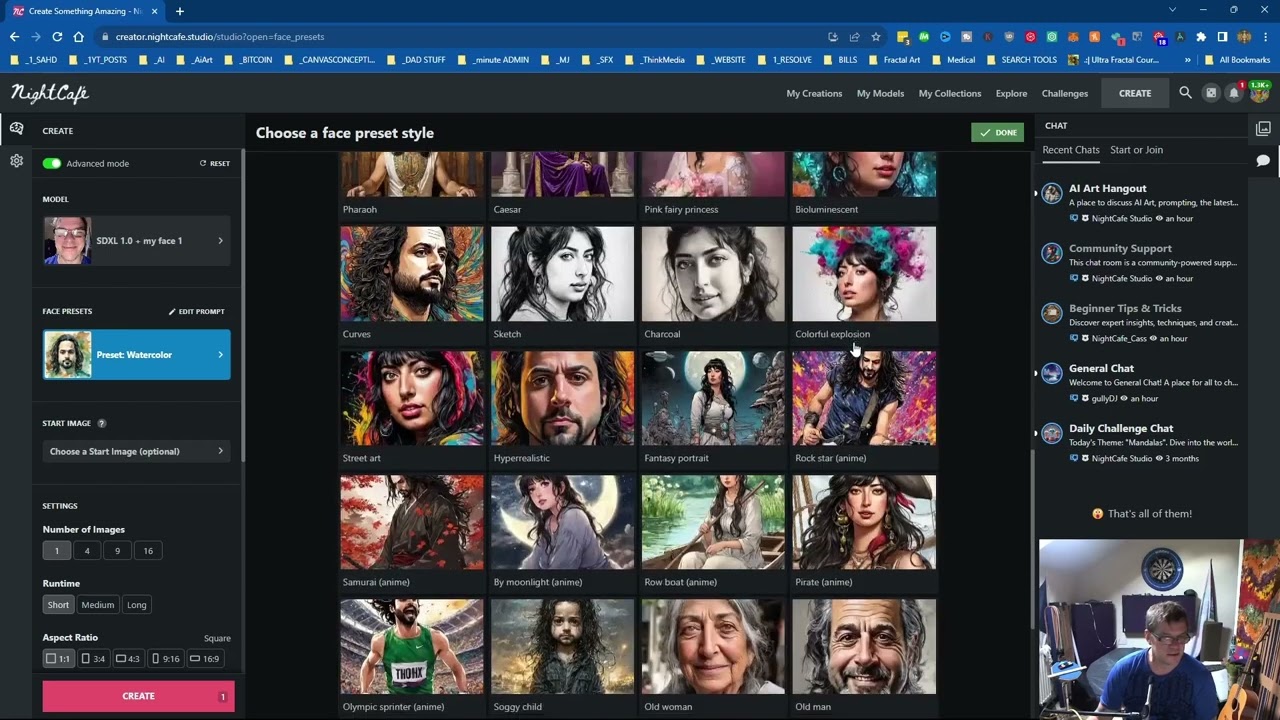Select the Hyperrealistic preset thumbnail

tap(562, 398)
